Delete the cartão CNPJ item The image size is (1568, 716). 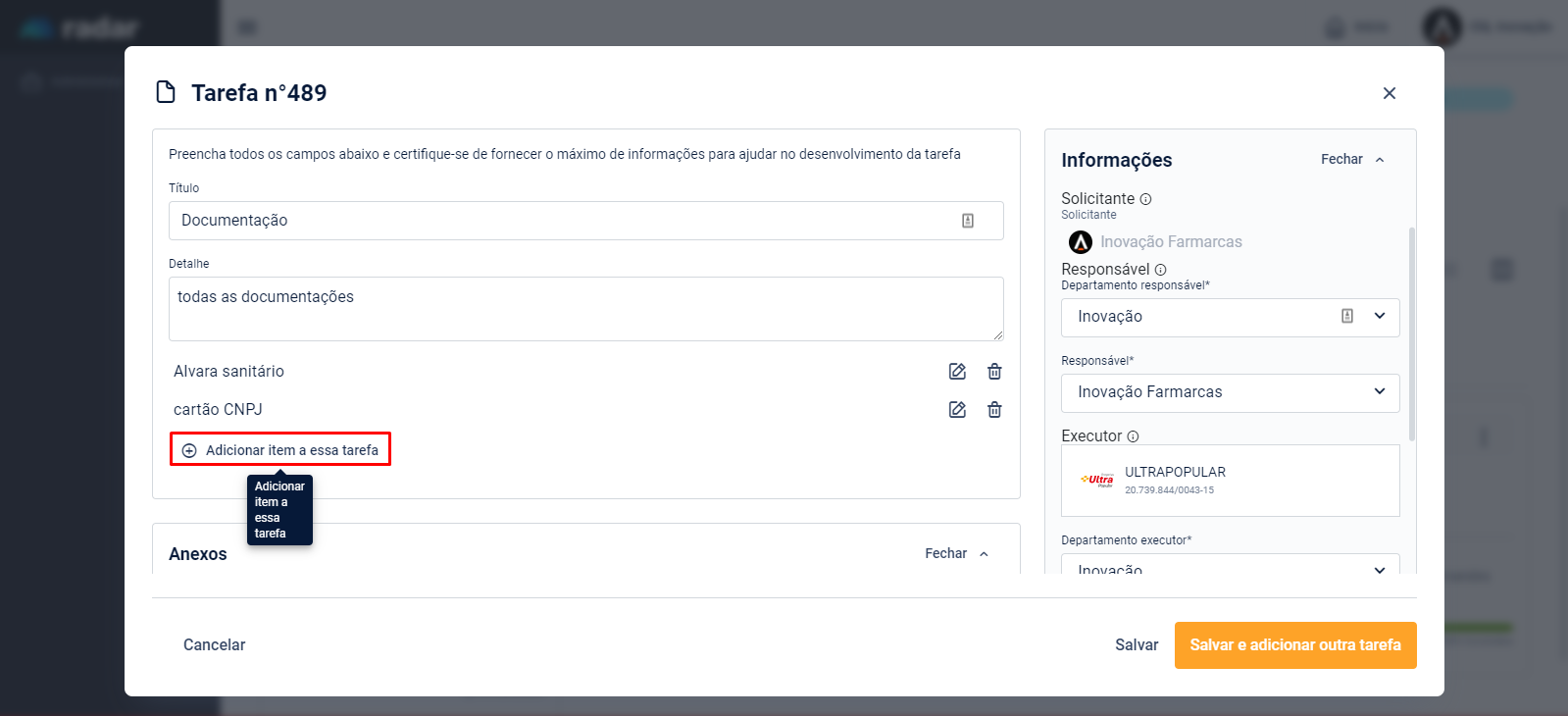click(x=994, y=410)
